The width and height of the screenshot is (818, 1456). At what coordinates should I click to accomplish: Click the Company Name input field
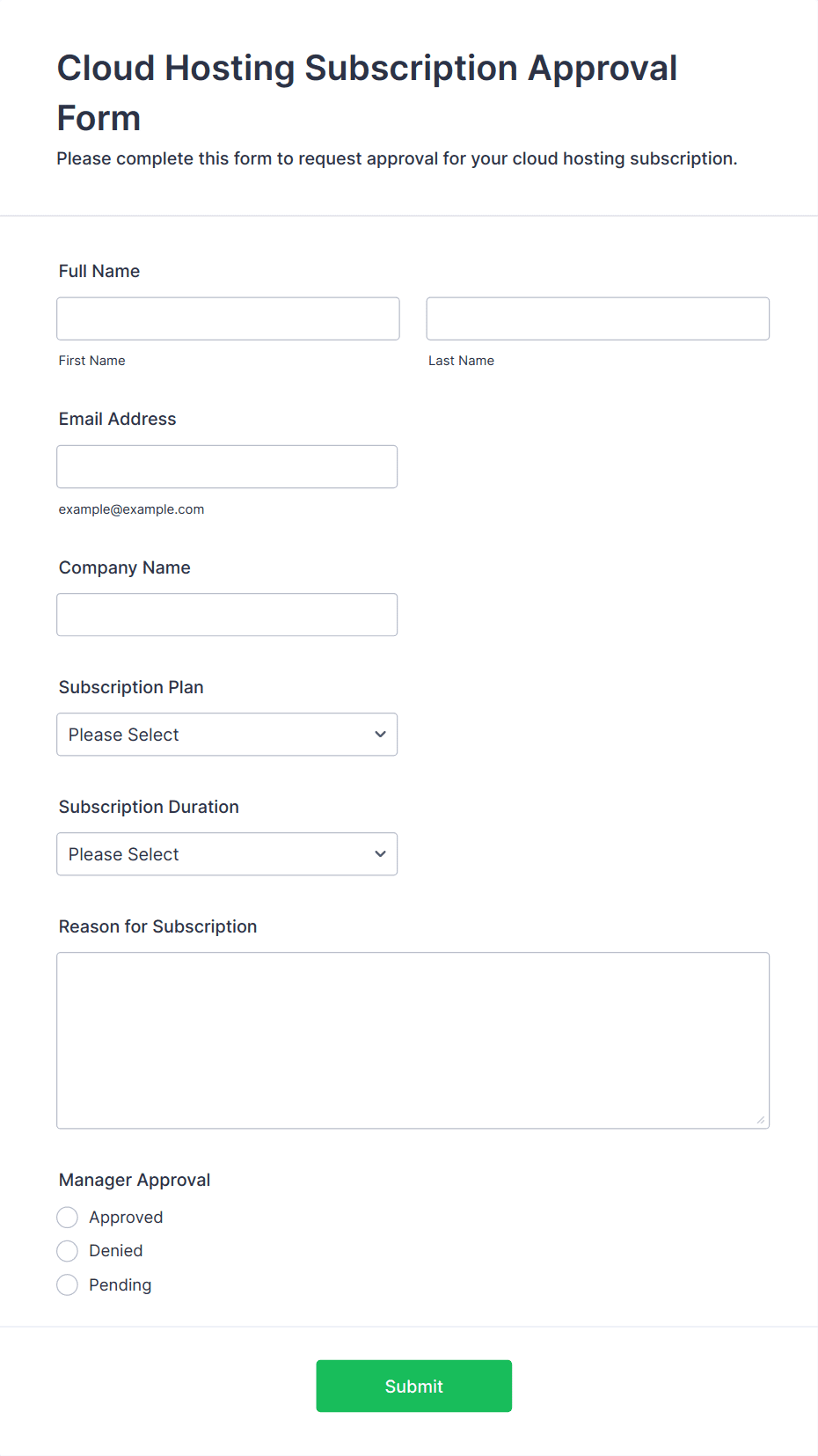(x=227, y=614)
